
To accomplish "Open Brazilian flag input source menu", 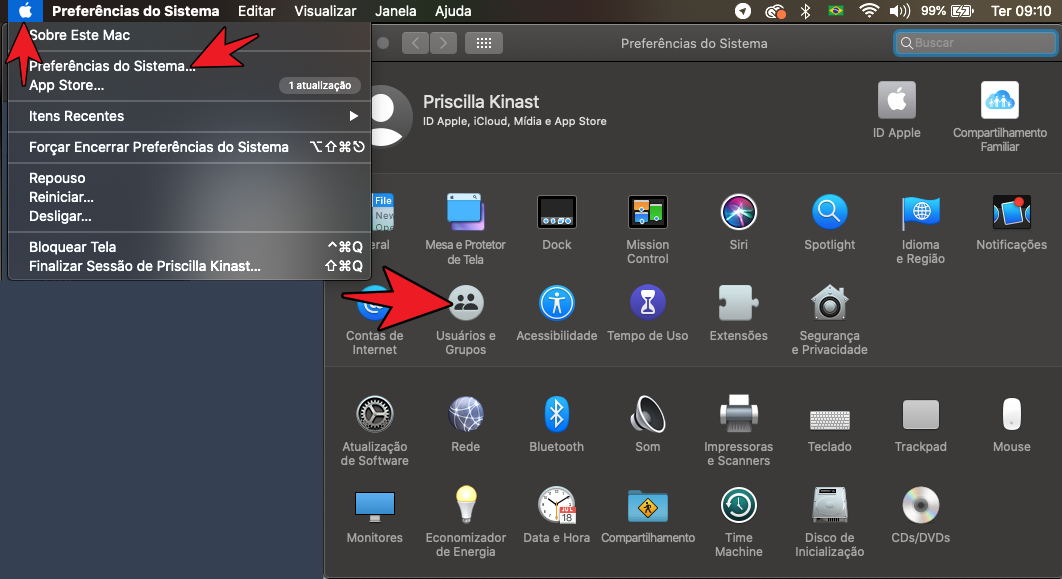I will 836,11.
